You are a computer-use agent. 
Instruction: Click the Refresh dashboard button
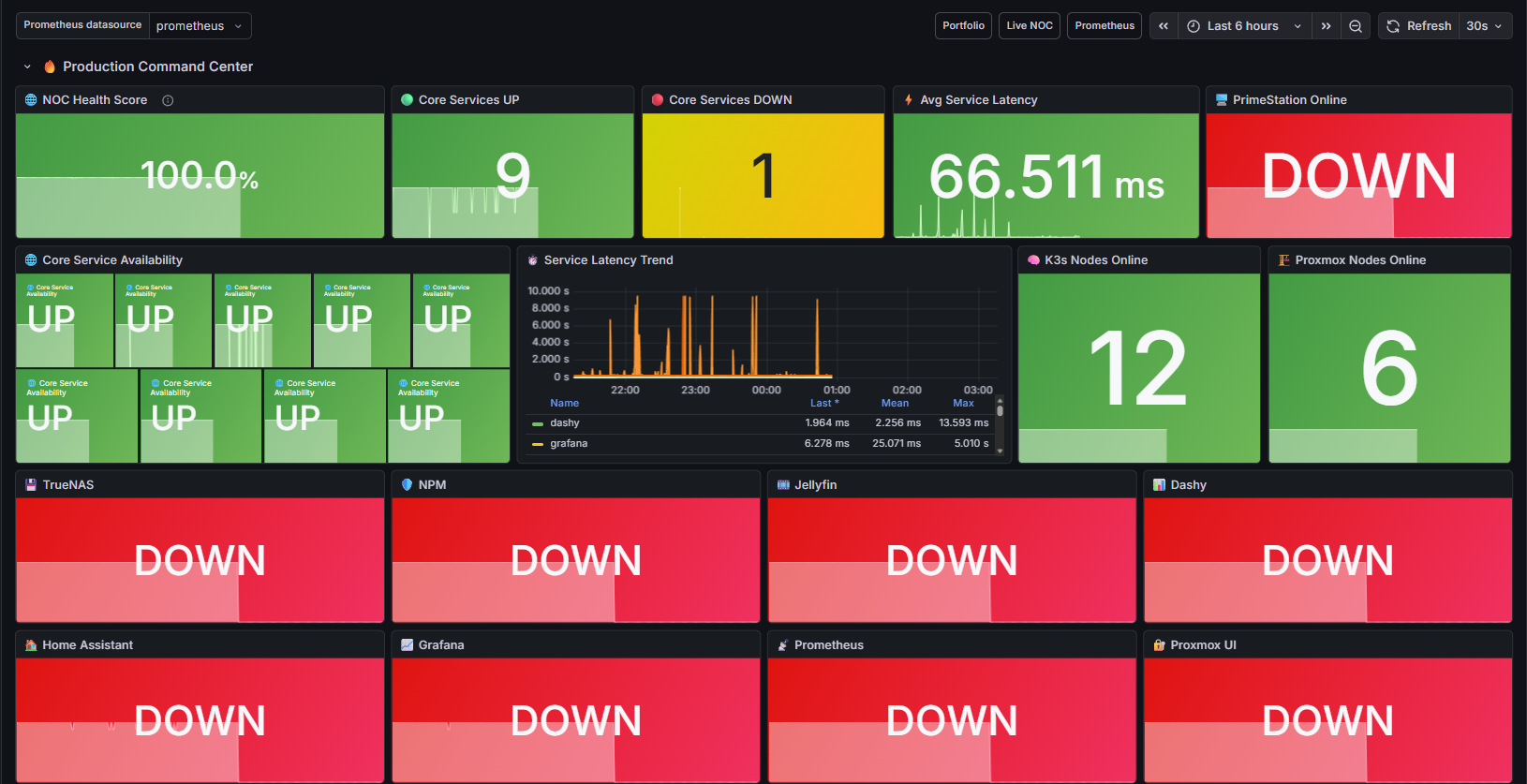pos(1418,26)
